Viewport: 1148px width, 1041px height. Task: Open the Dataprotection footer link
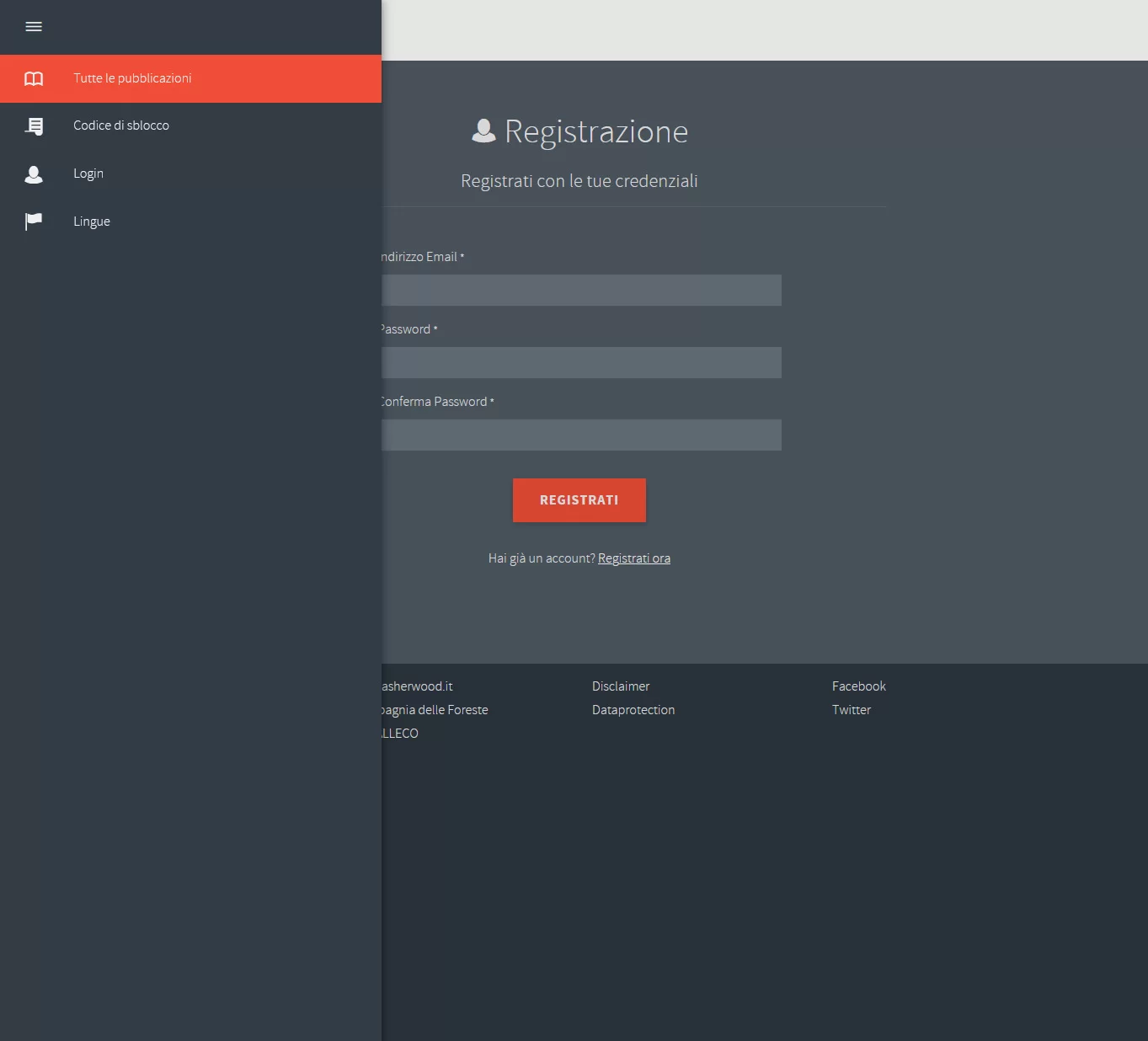(x=633, y=710)
